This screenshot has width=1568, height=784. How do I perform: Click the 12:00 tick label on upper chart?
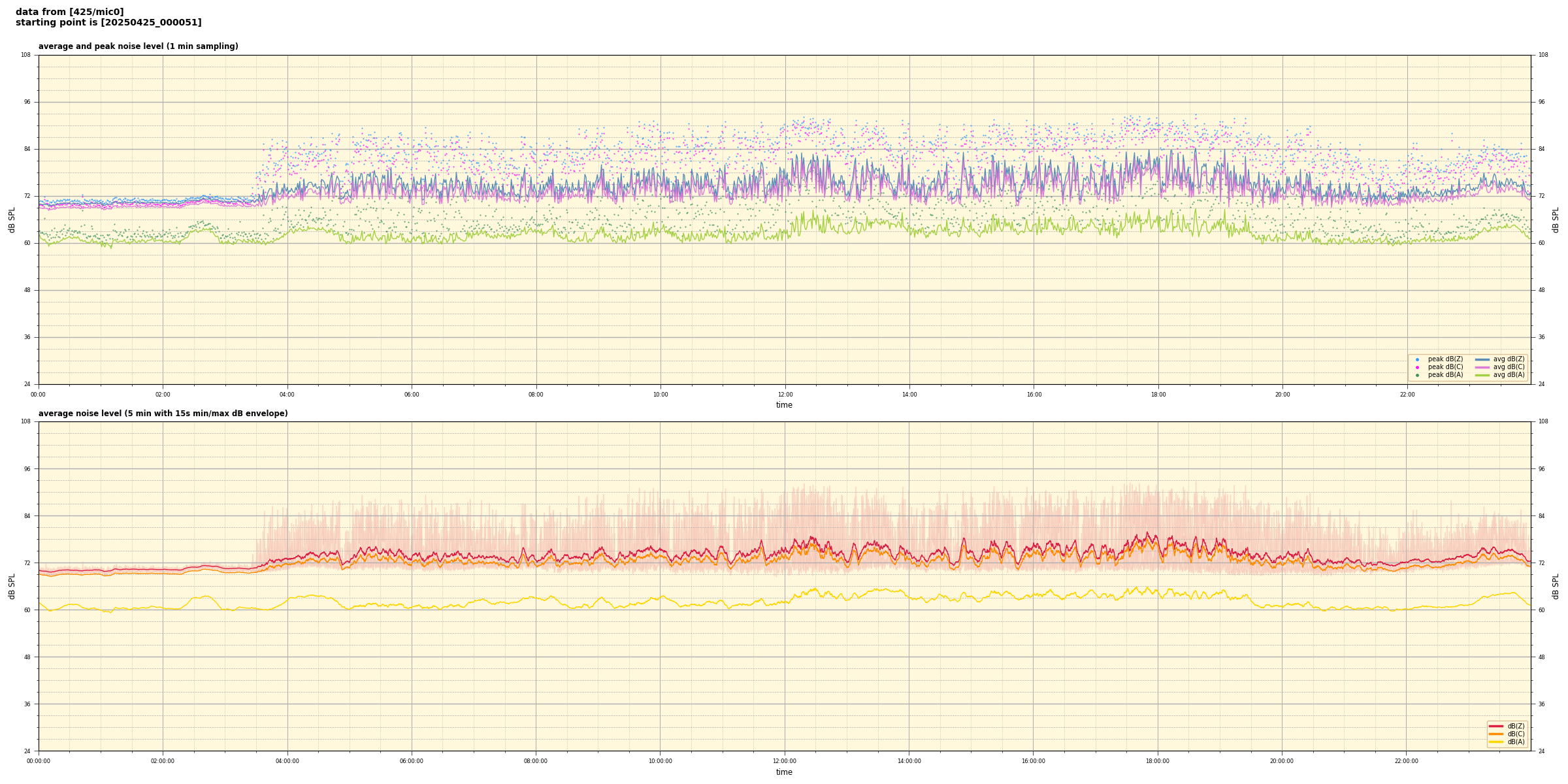[x=785, y=395]
